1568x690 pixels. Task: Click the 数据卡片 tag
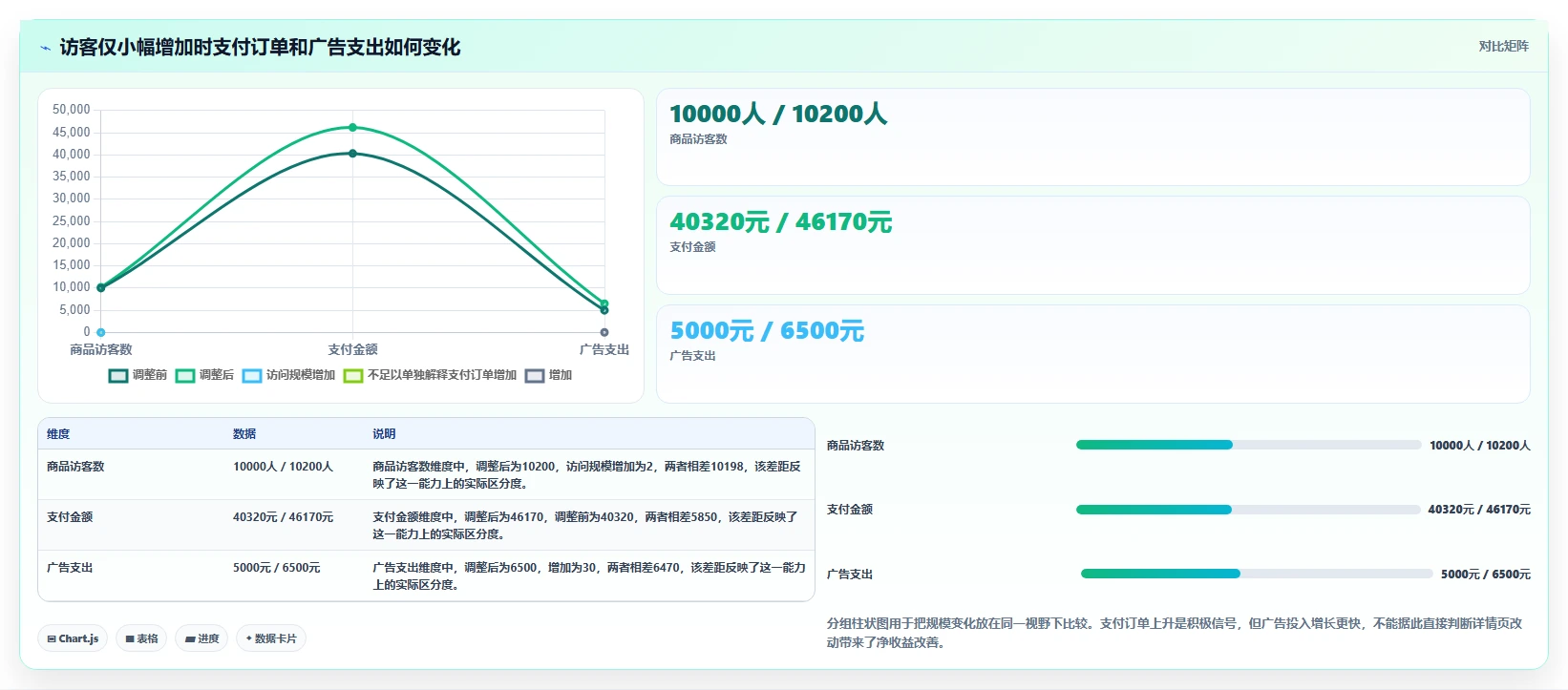[271, 638]
